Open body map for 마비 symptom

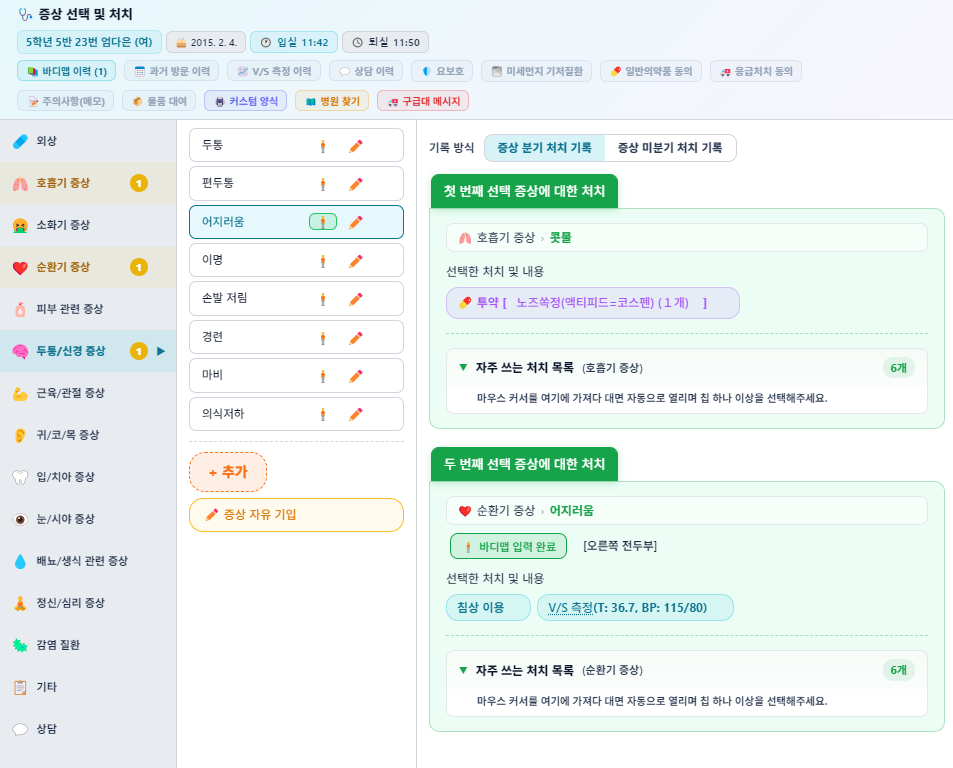coord(323,376)
